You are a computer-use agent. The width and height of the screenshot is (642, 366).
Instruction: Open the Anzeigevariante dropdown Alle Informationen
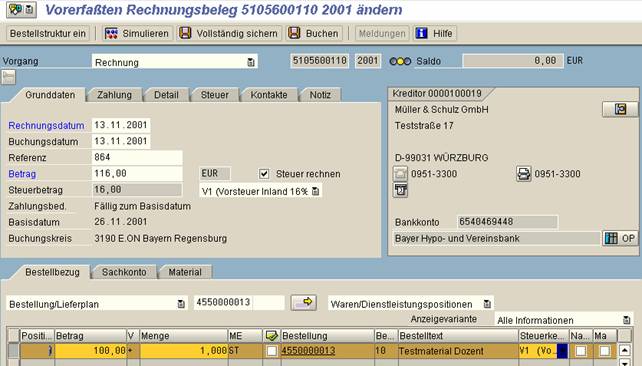[626, 320]
